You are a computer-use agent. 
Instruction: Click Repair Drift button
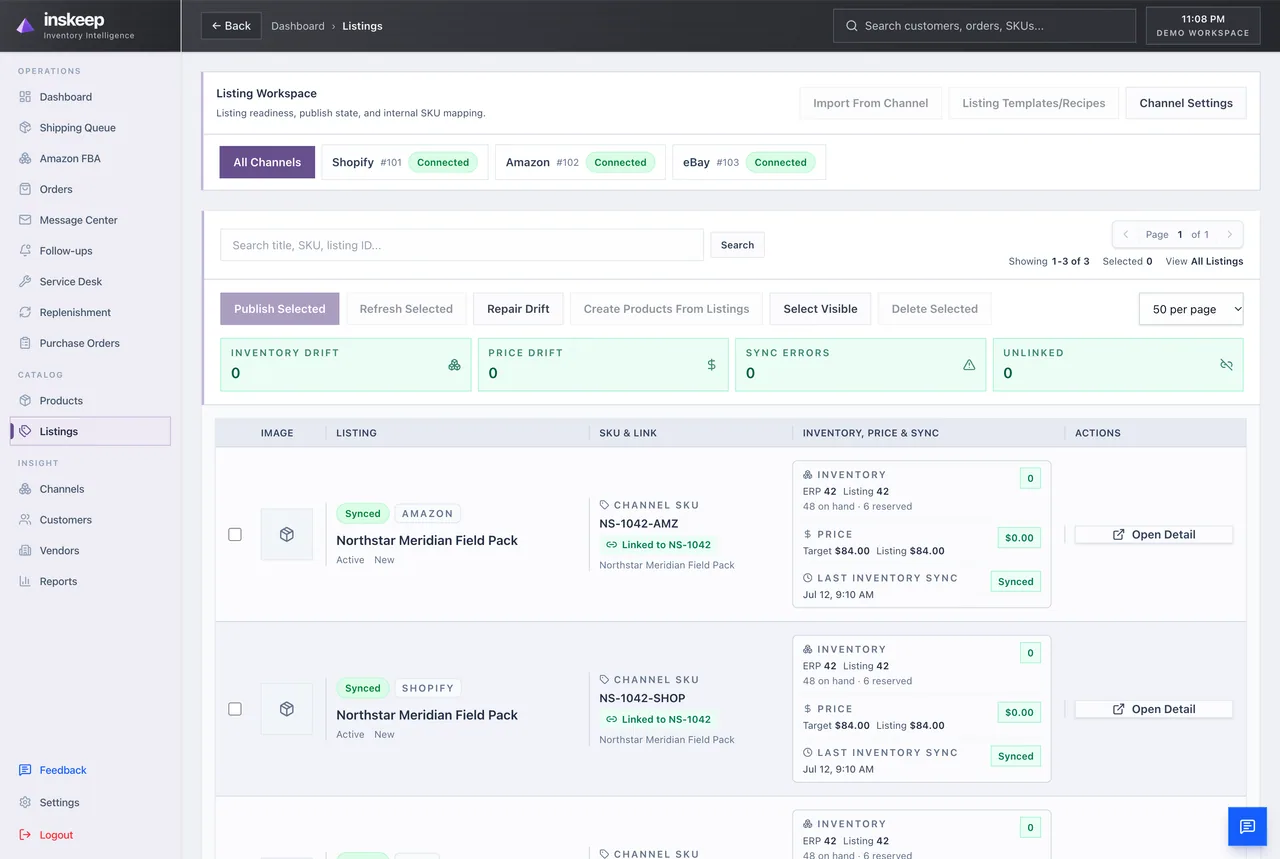[518, 309]
